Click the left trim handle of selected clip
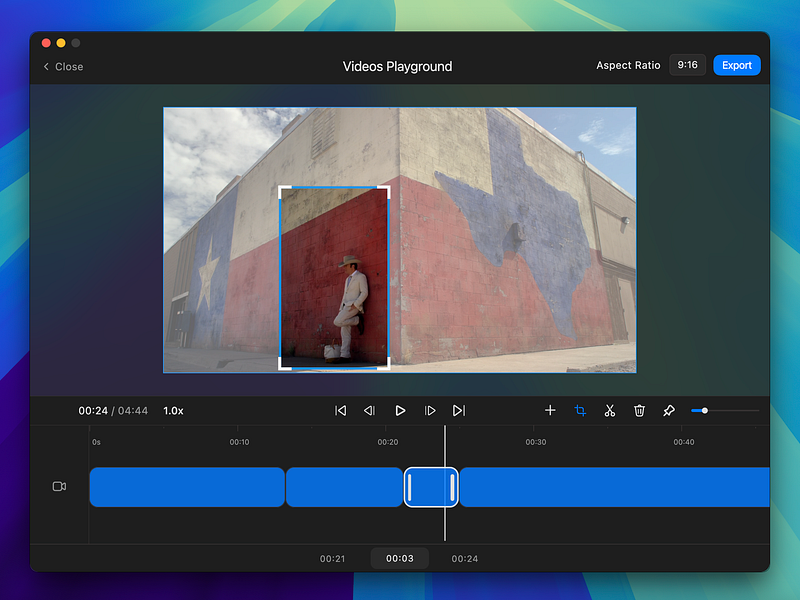The width and height of the screenshot is (800, 600). coord(409,487)
